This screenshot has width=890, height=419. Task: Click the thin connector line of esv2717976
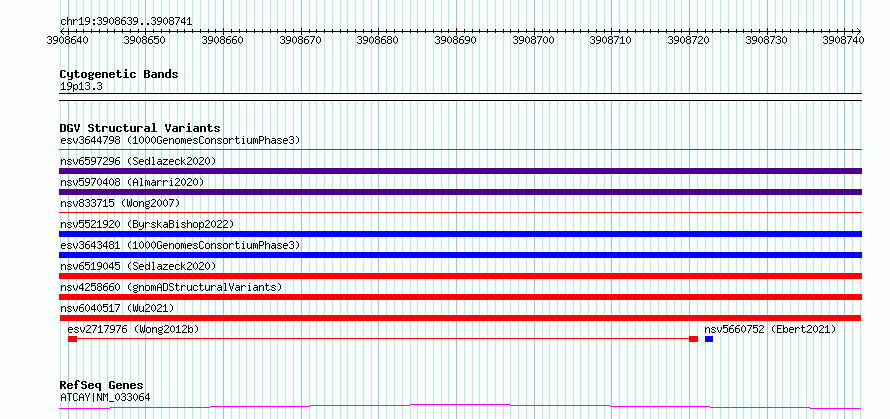pyautogui.click(x=383, y=339)
